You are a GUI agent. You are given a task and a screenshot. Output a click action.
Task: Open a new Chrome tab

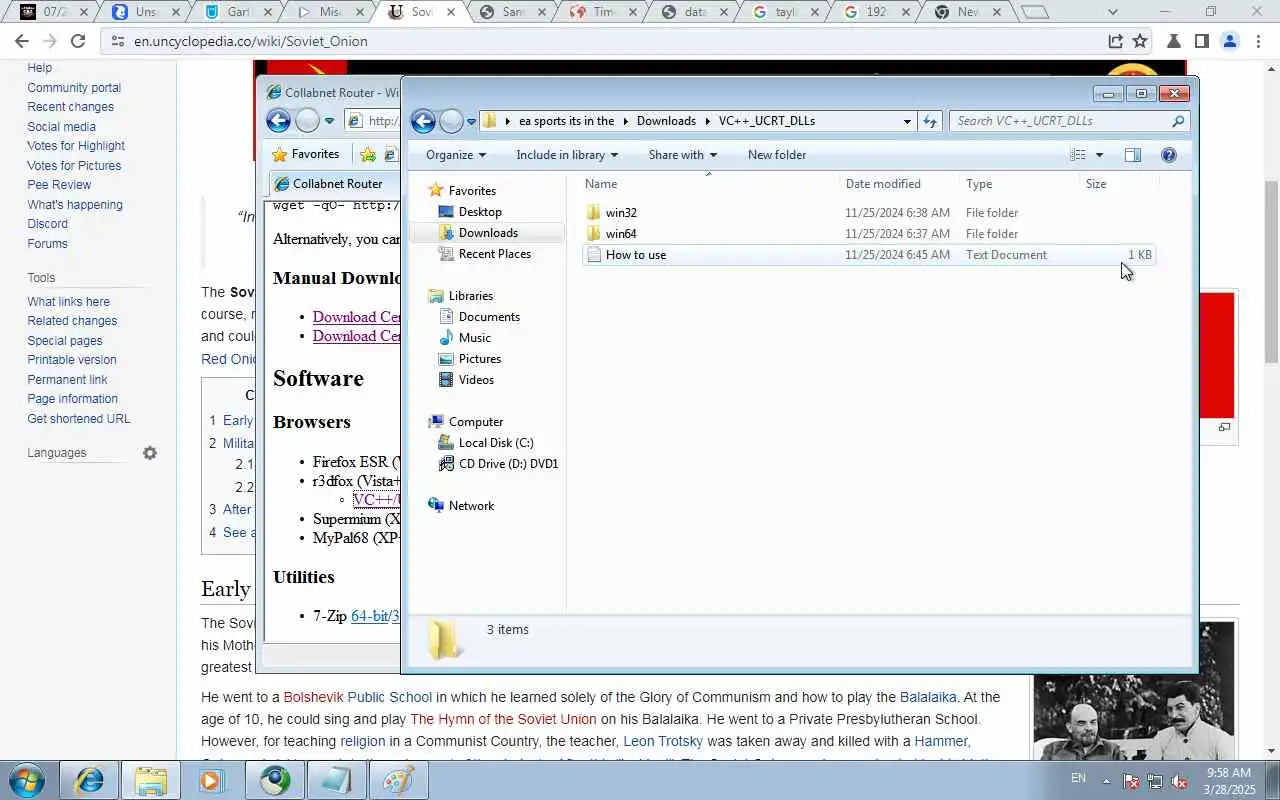(x=1036, y=12)
